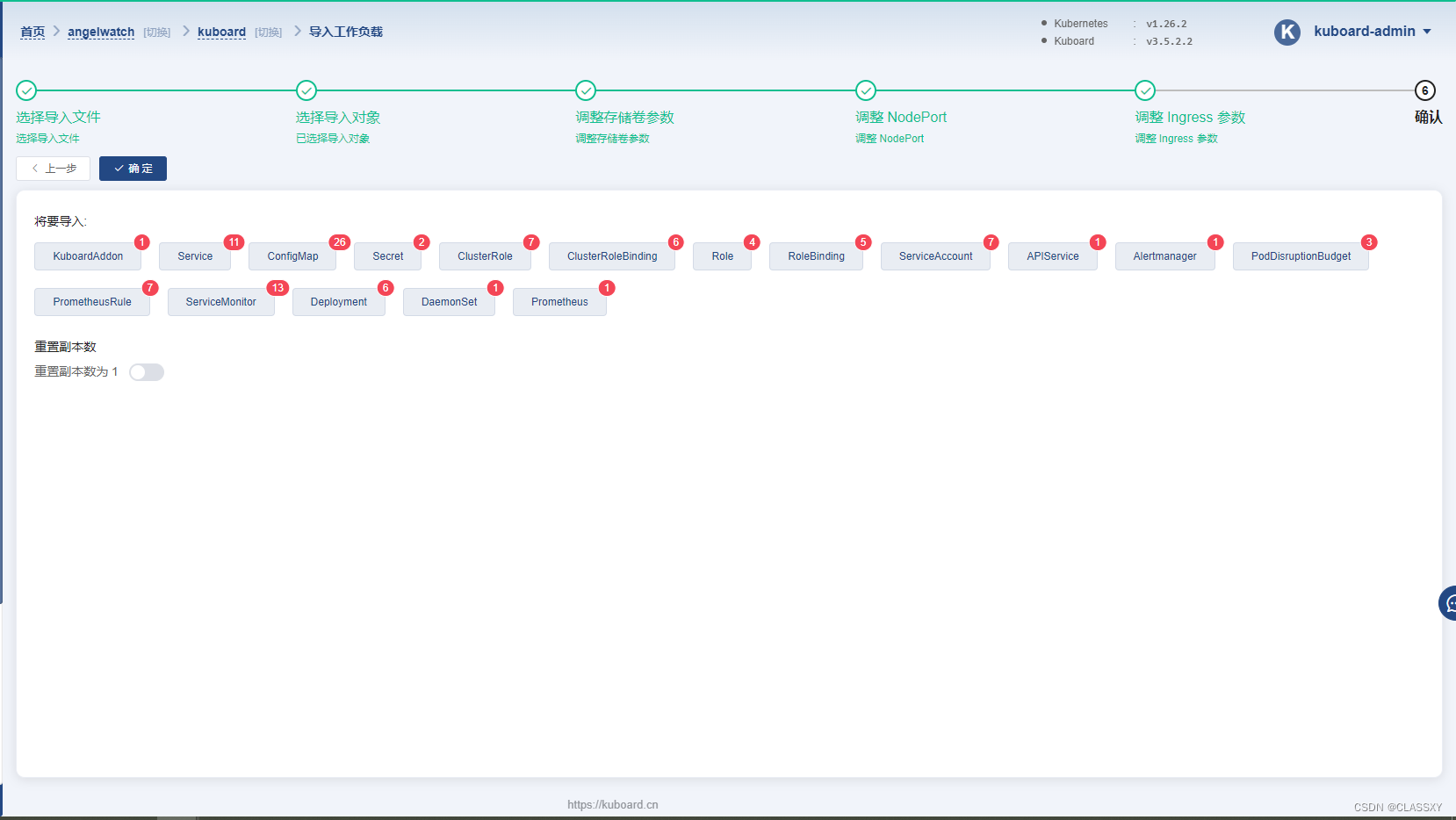The image size is (1456, 820).
Task: Click the step 6 circle for 确认
Action: (x=1425, y=90)
